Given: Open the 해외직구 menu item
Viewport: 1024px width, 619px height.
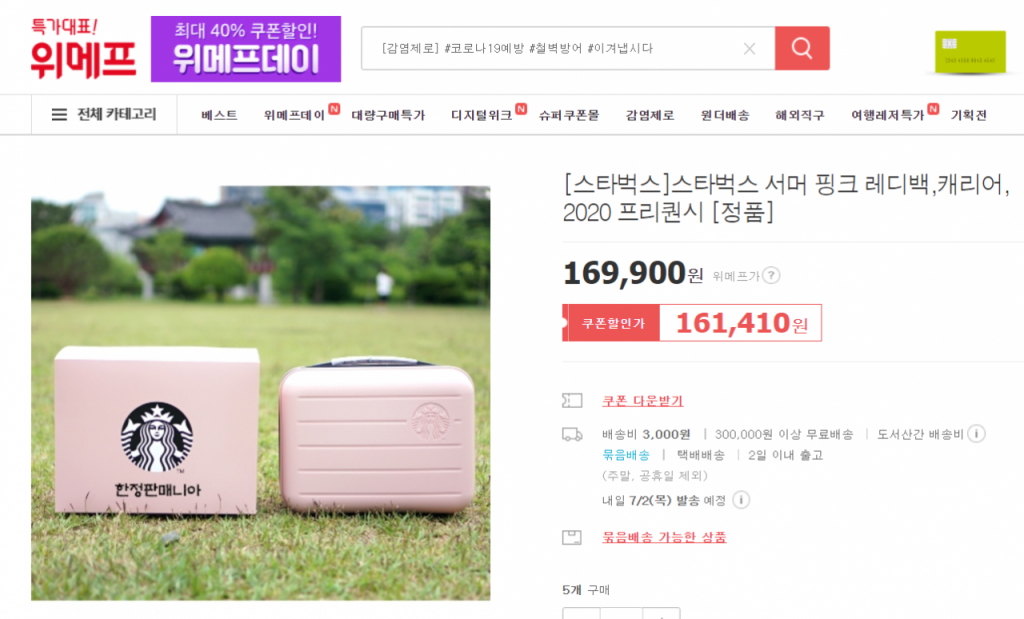Looking at the screenshot, I should (800, 116).
